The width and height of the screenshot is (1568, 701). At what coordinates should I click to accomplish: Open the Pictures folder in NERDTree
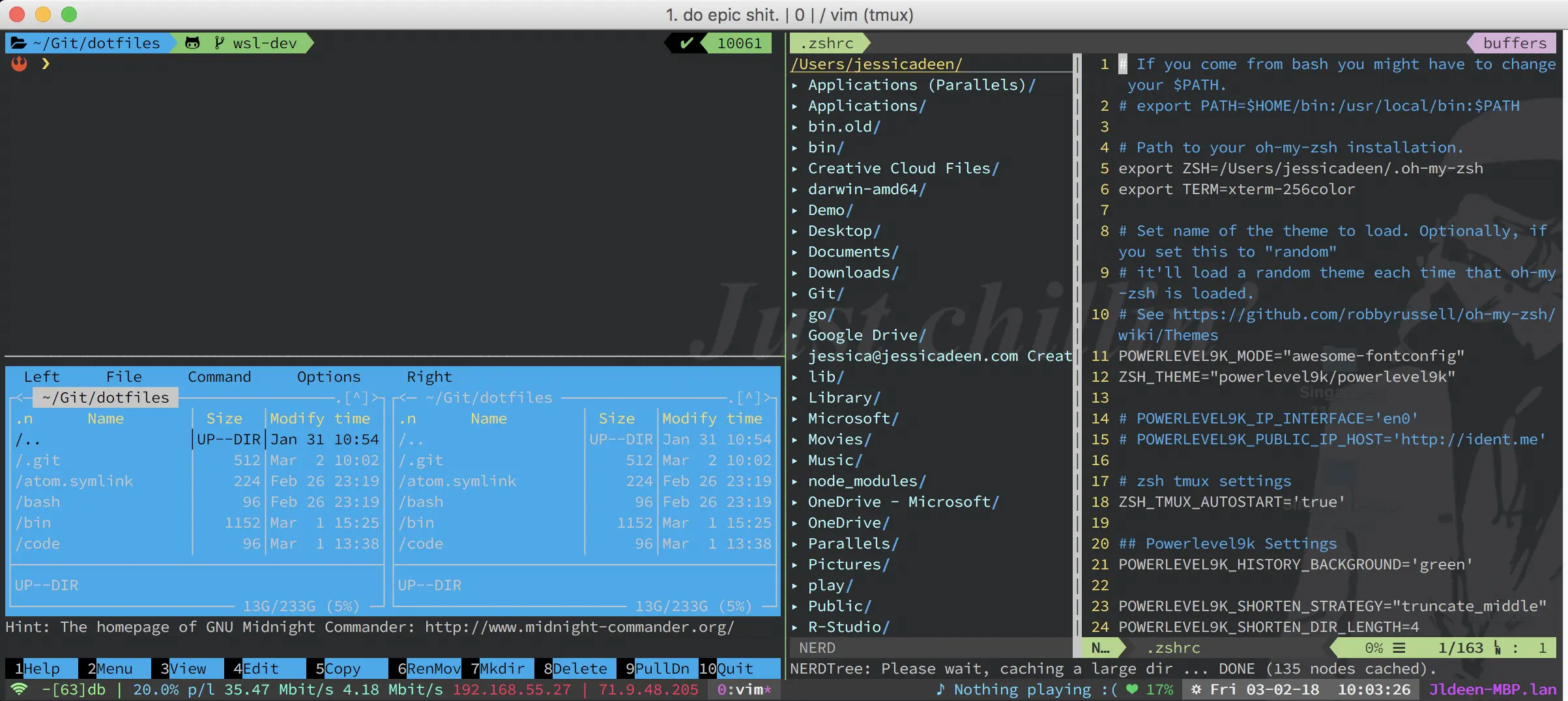click(x=849, y=564)
